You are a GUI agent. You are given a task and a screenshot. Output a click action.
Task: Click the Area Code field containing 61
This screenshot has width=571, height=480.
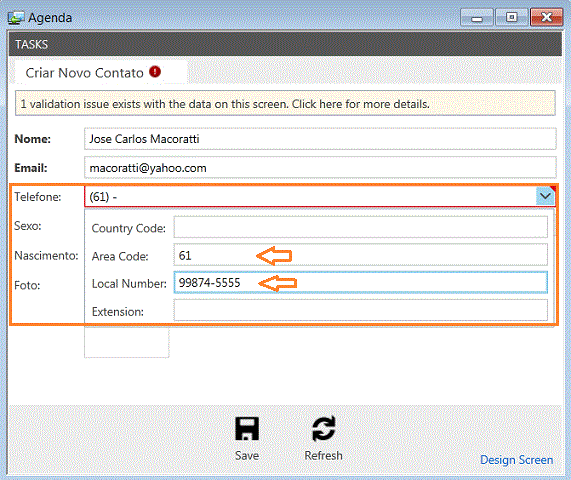[x=361, y=255]
